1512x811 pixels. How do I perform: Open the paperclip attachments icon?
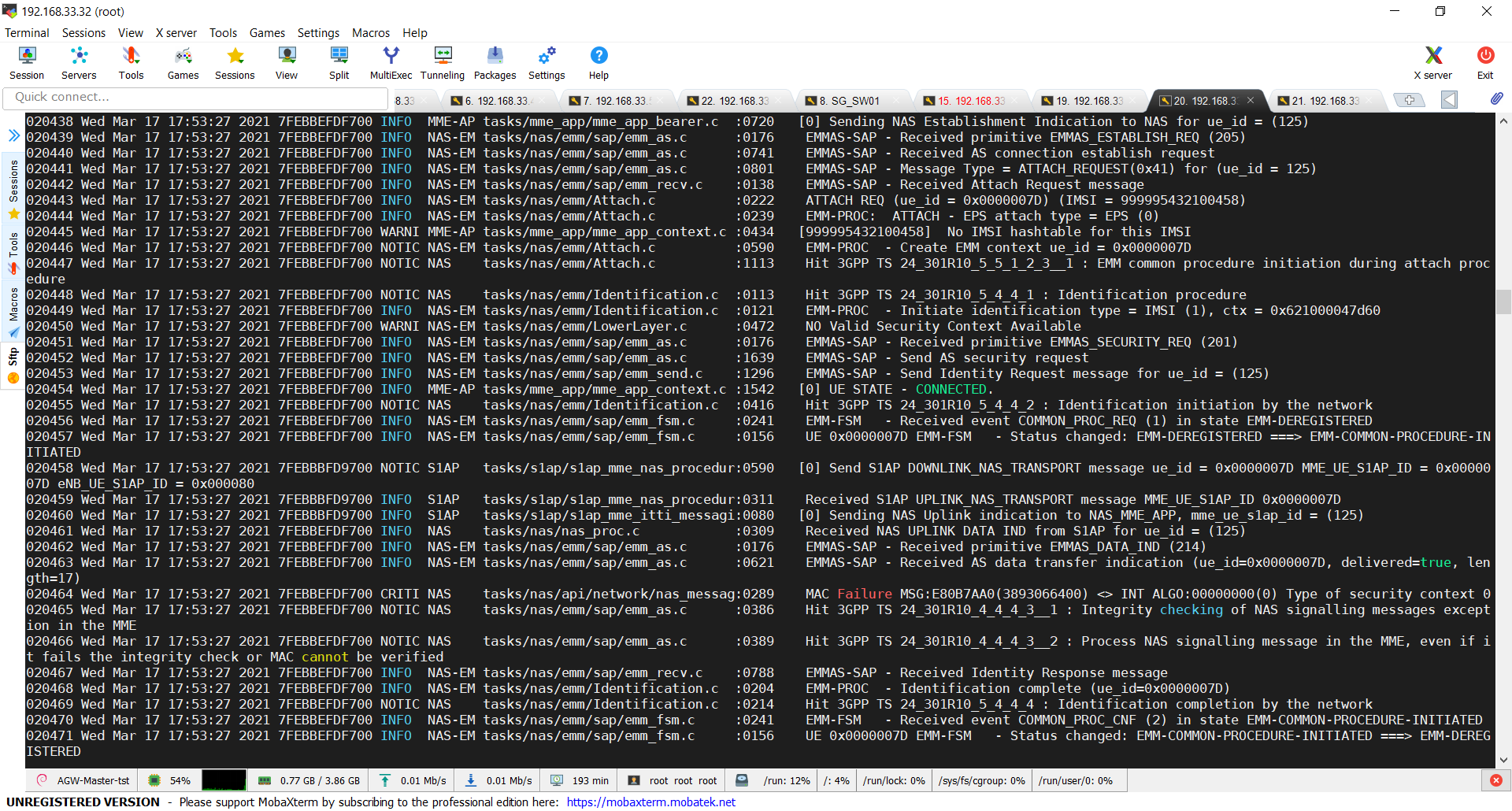coord(1497,98)
